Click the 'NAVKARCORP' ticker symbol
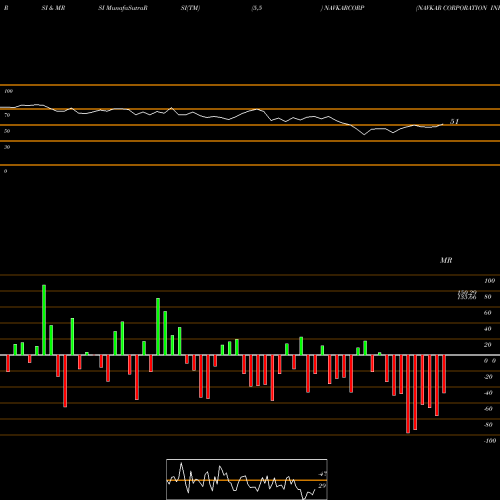The width and height of the screenshot is (500, 500). (x=344, y=8)
